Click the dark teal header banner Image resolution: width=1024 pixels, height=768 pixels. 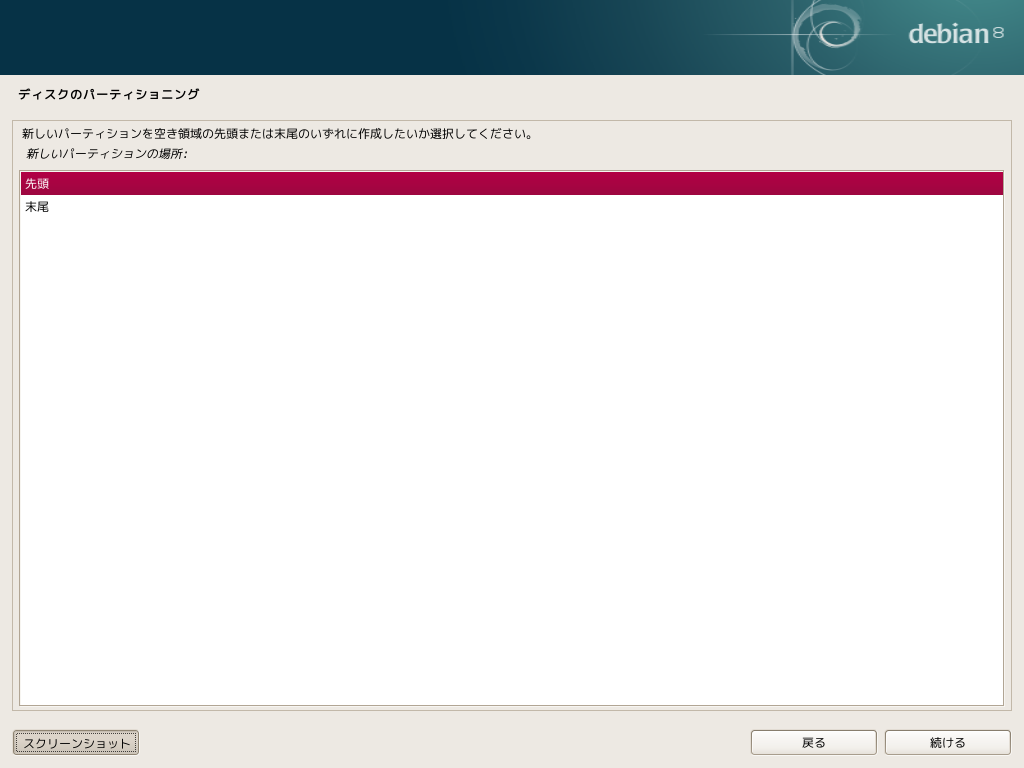click(400, 35)
